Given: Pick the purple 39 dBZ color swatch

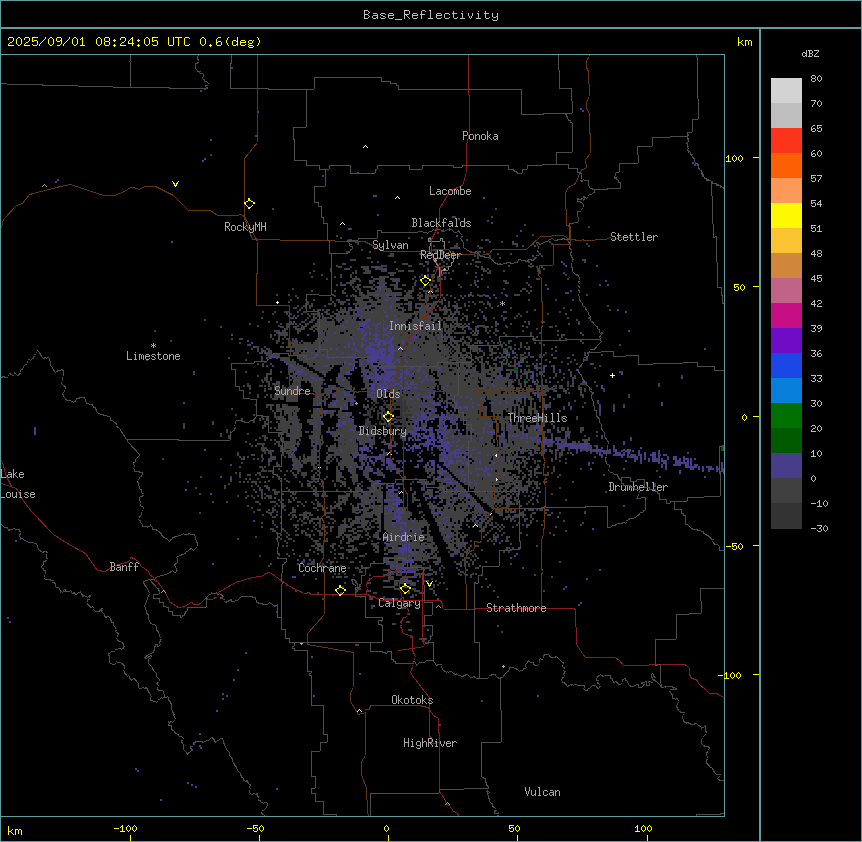Looking at the screenshot, I should (786, 340).
